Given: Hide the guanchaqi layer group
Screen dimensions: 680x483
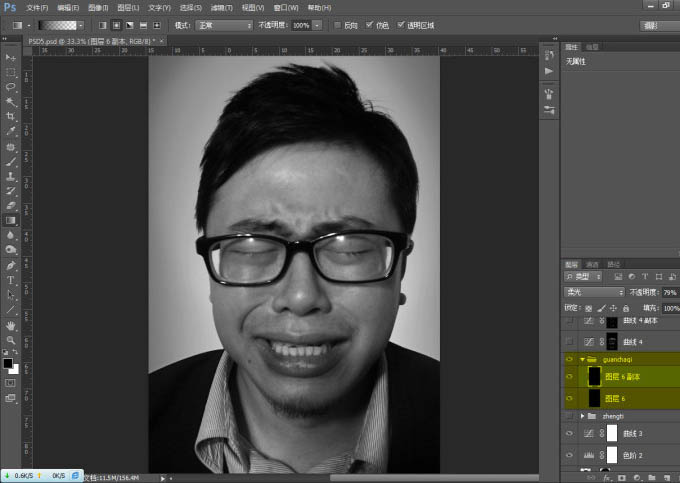Looking at the screenshot, I should pos(570,358).
